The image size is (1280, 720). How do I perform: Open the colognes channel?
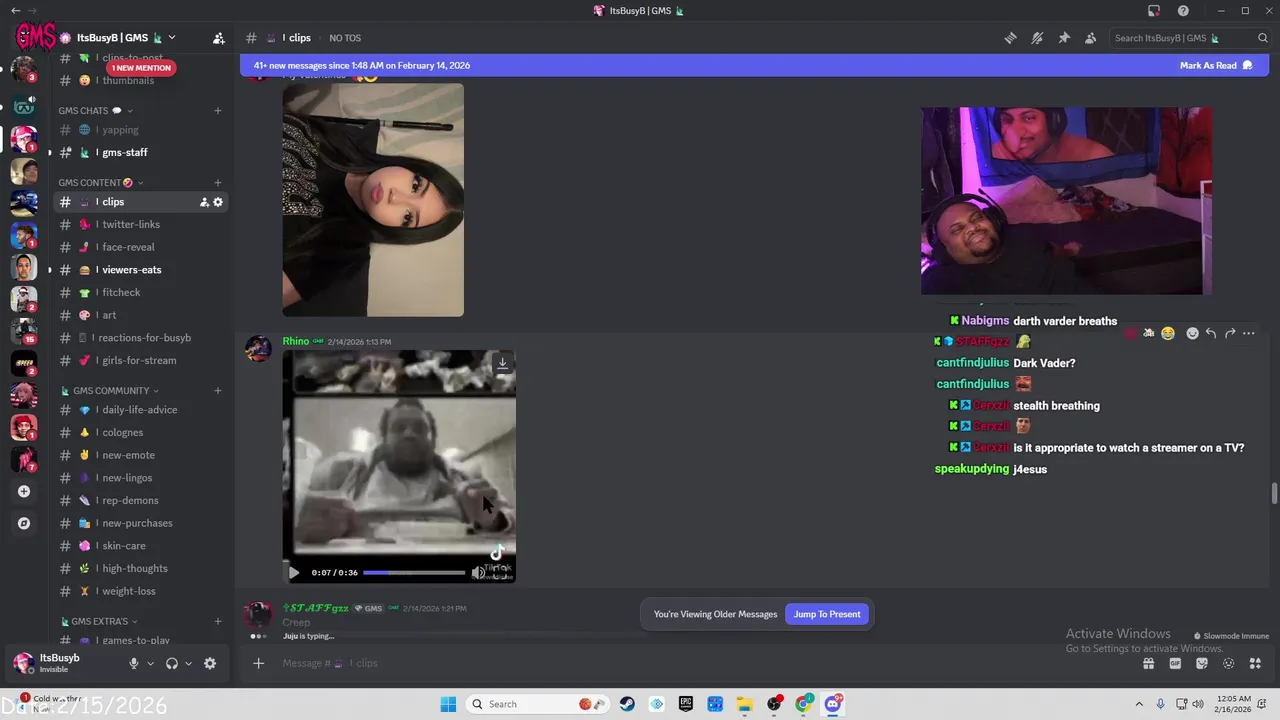click(140, 433)
